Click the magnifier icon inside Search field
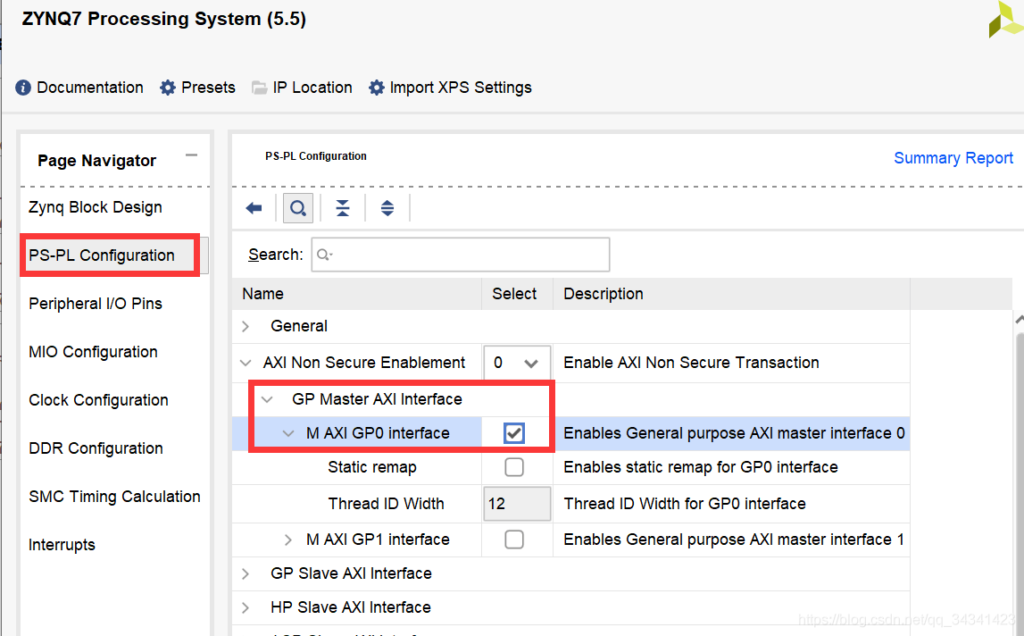 324,255
